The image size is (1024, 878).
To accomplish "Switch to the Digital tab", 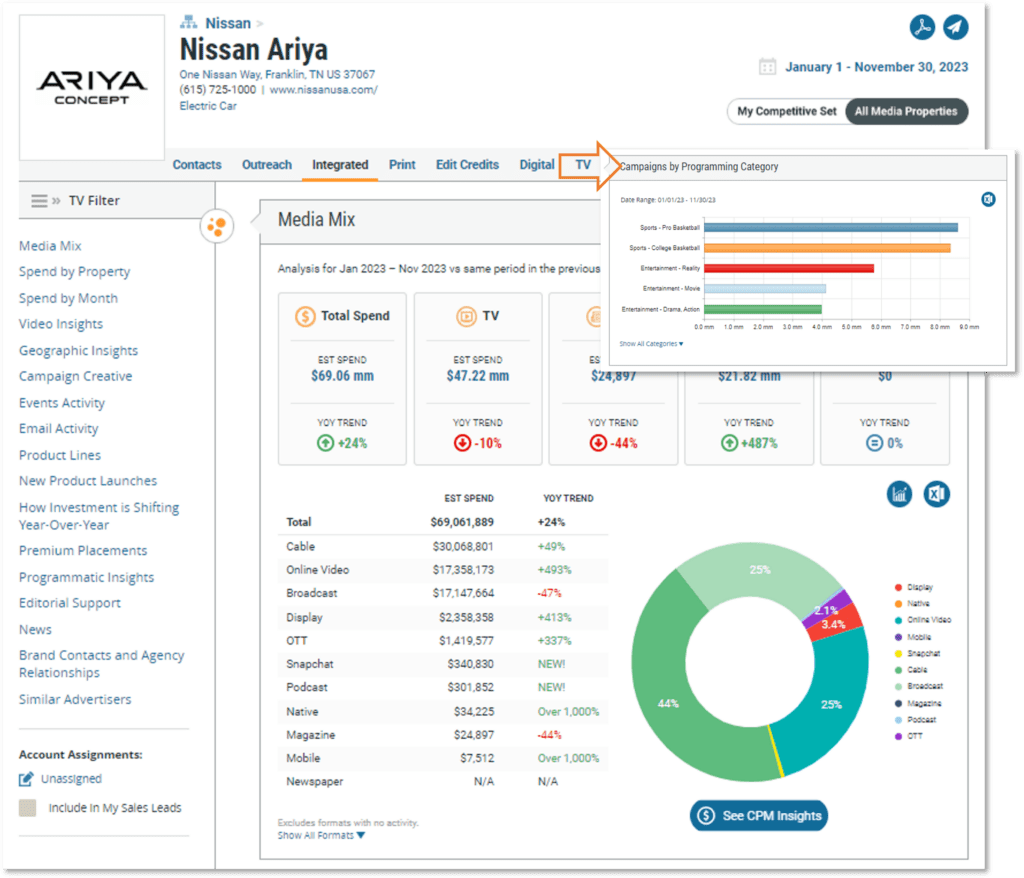I will (537, 165).
